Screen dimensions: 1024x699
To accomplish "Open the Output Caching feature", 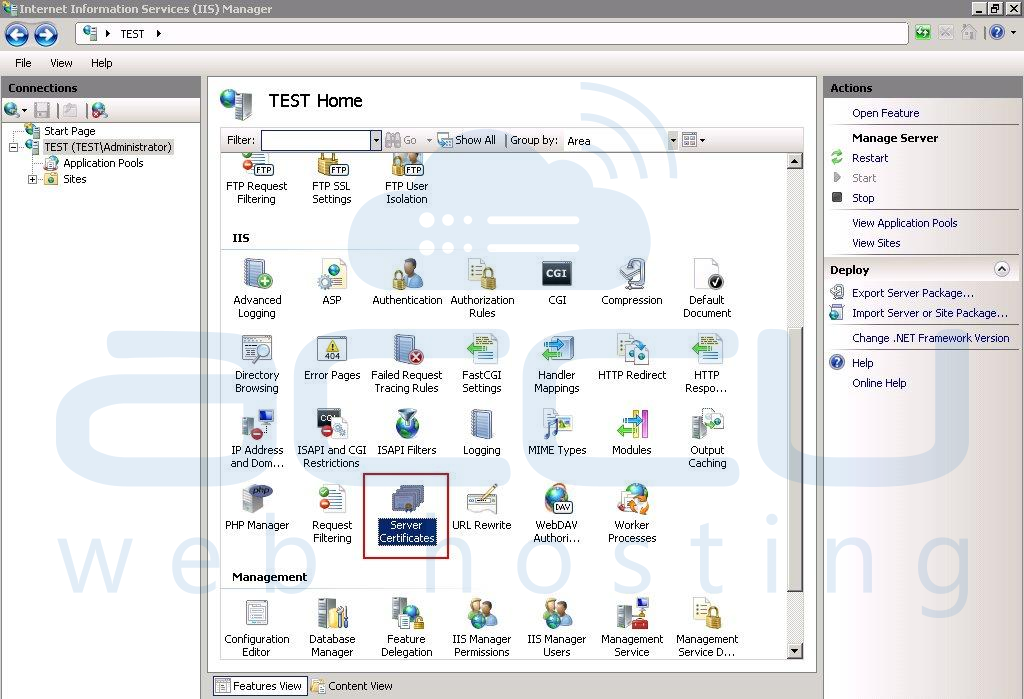I will pos(707,439).
